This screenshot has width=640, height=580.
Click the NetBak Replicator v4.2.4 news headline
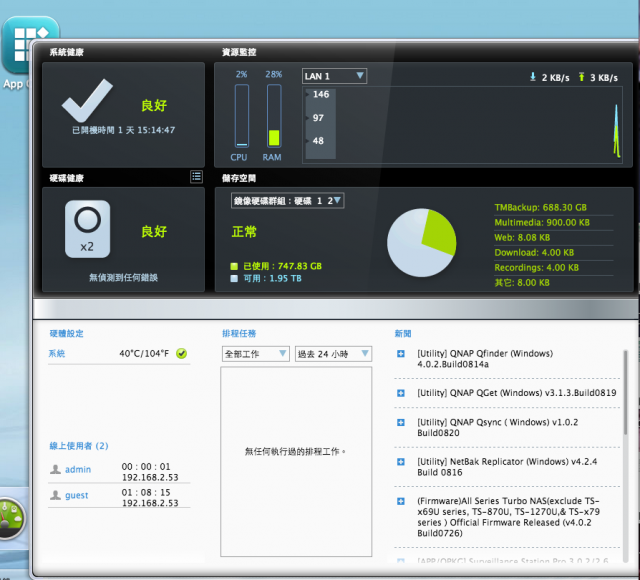[507, 467]
